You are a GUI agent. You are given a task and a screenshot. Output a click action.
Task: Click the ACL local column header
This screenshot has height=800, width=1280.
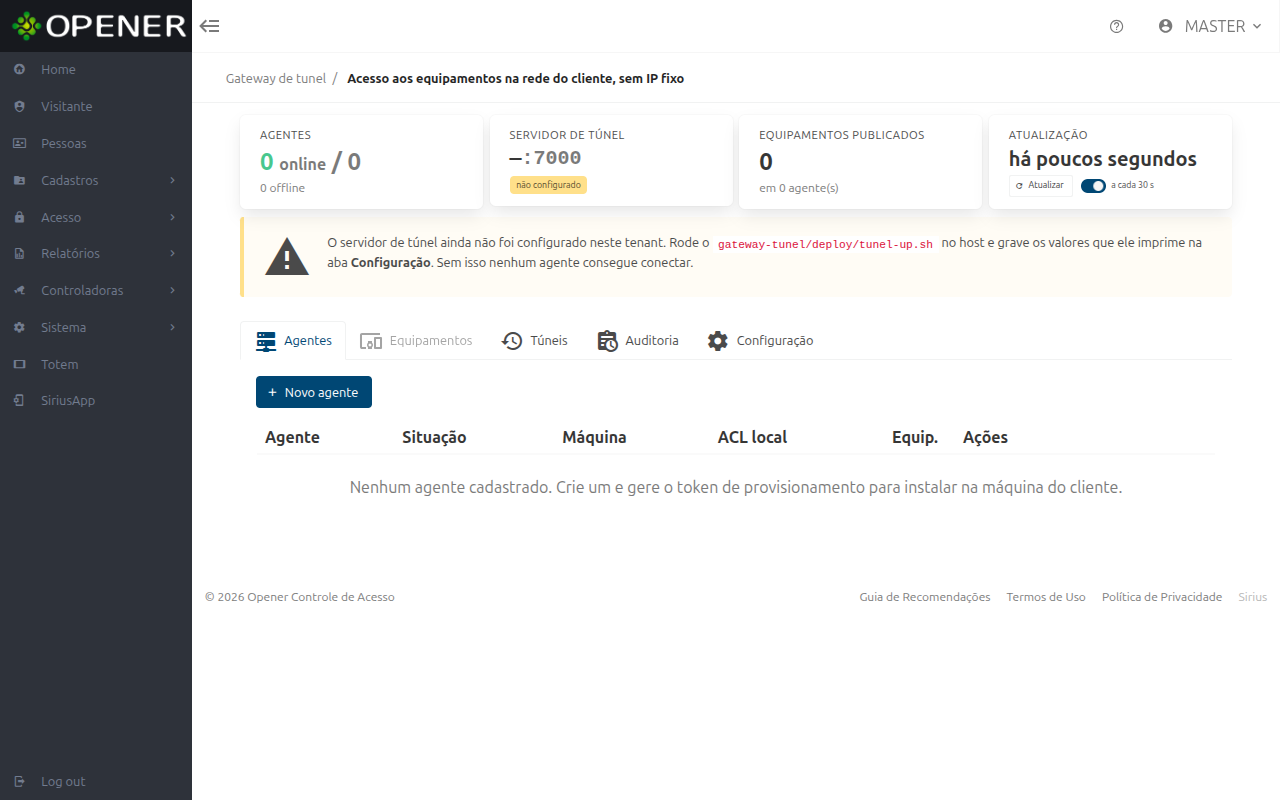pyautogui.click(x=752, y=437)
